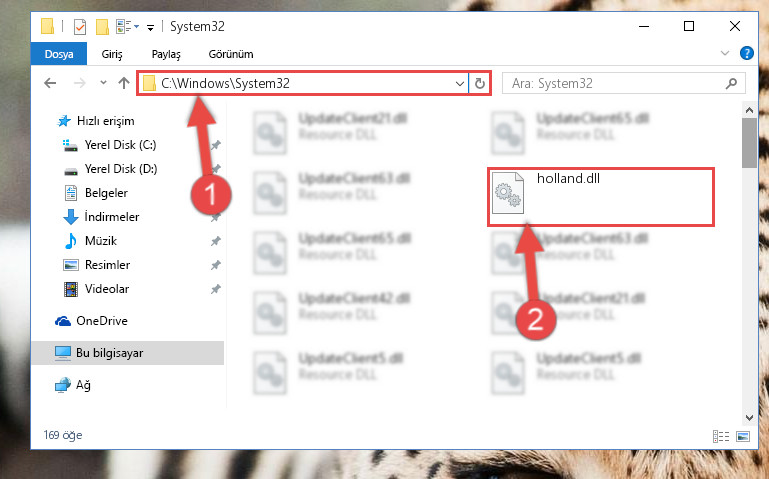Click New folder icon in title bar
The image size is (769, 479).
[x=102, y=26]
